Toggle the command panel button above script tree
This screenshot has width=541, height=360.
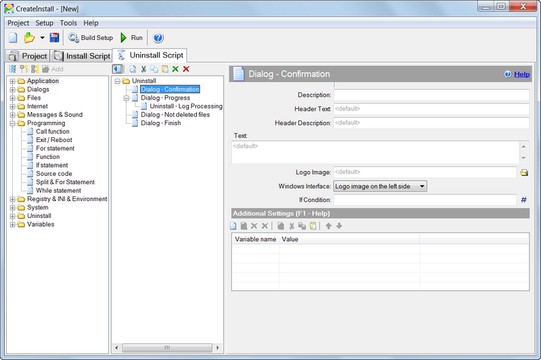(x=118, y=69)
